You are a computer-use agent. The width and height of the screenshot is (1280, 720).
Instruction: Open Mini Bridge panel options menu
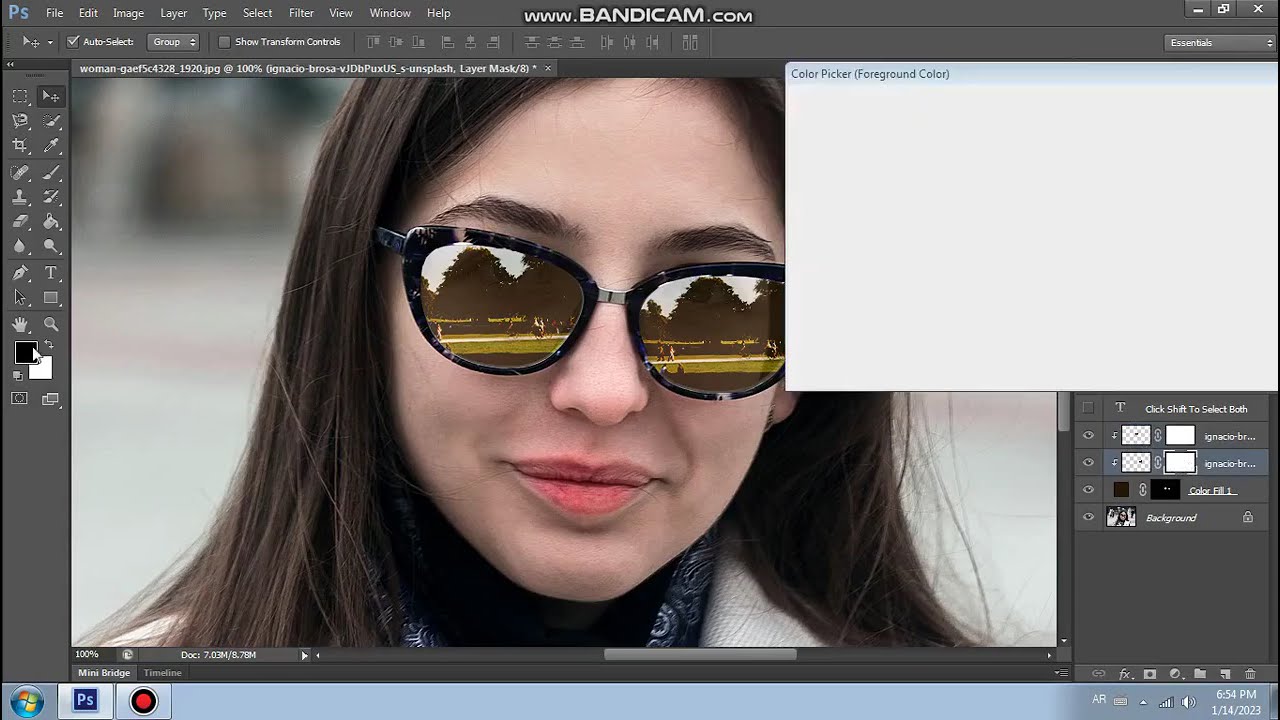pos(1061,673)
